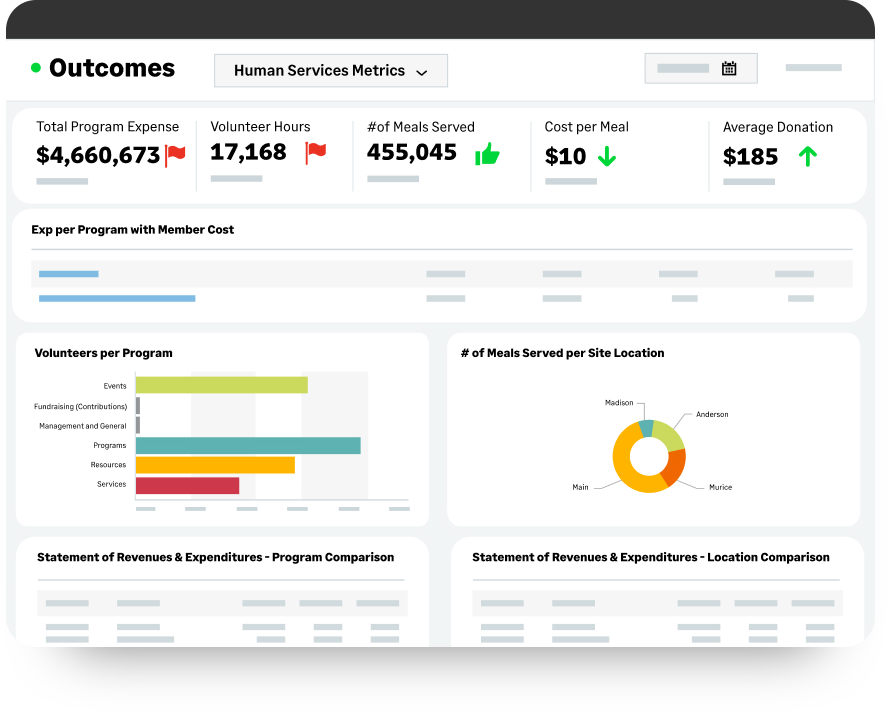This screenshot has height=712, width=888.
Task: Click the green up arrow on Average Donation
Action: coord(806,156)
